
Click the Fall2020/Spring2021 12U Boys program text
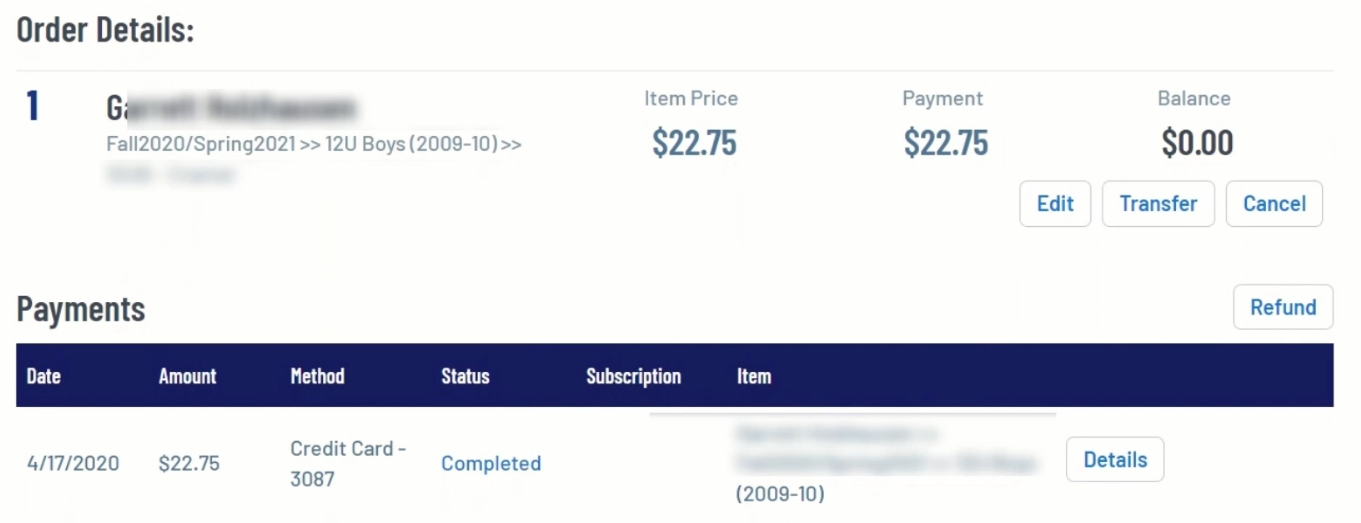tap(313, 144)
